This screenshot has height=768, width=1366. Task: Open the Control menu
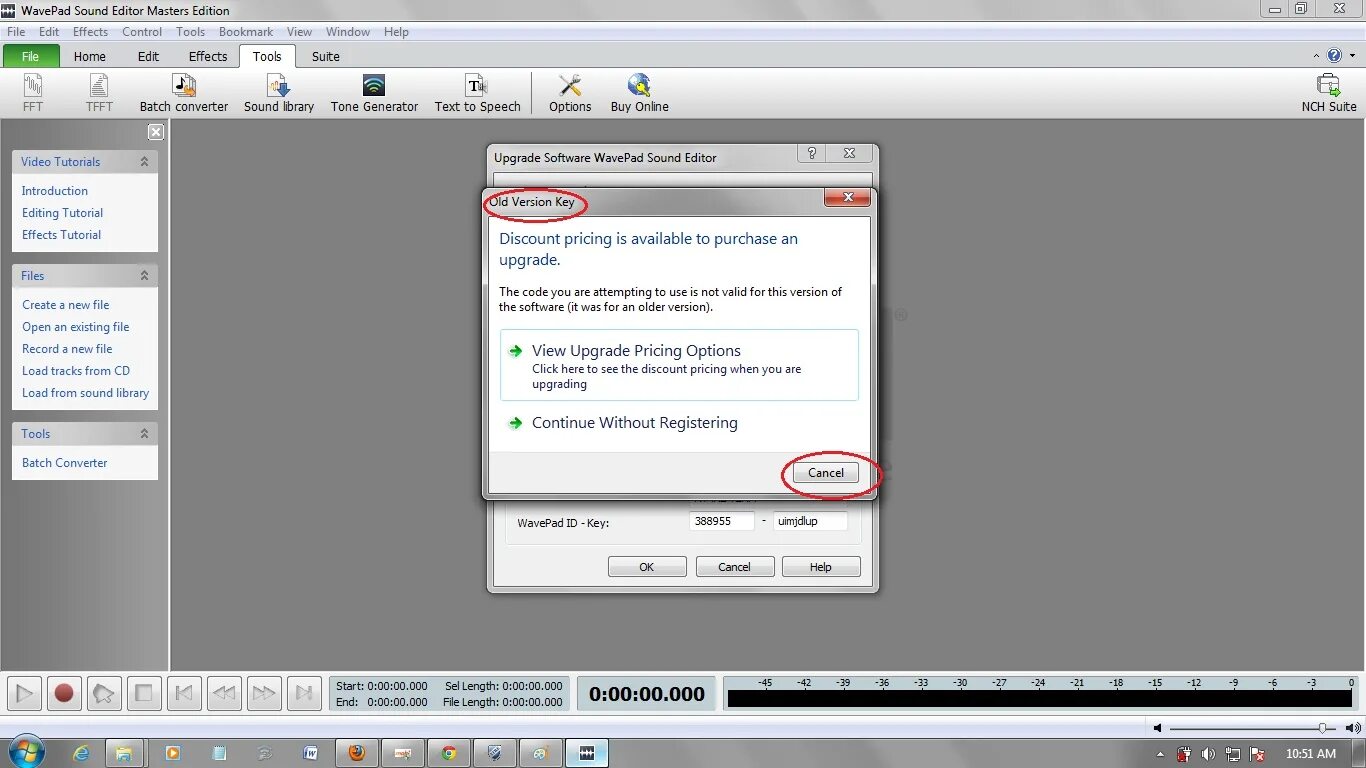(142, 32)
